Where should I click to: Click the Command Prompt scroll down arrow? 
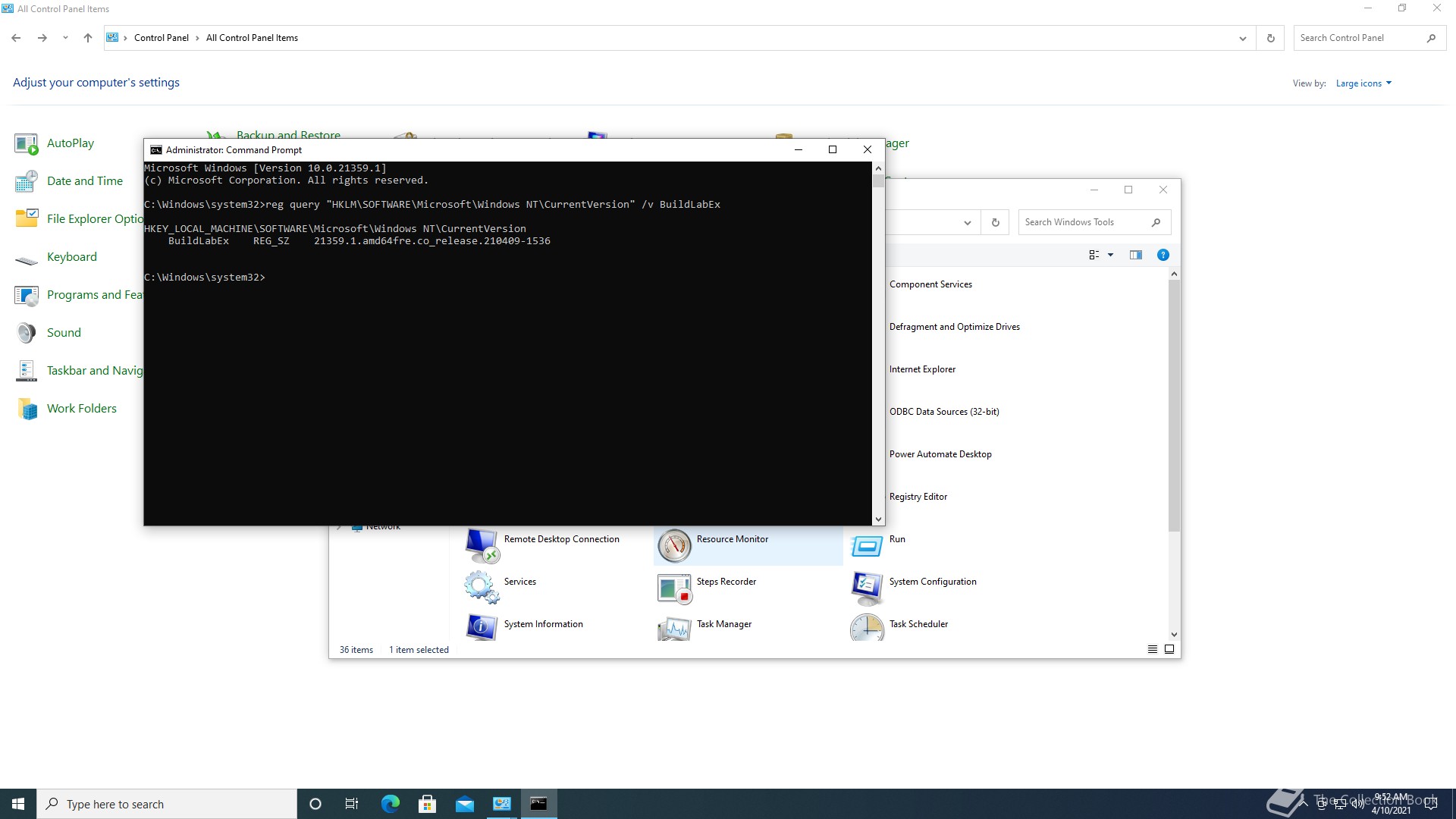(878, 519)
